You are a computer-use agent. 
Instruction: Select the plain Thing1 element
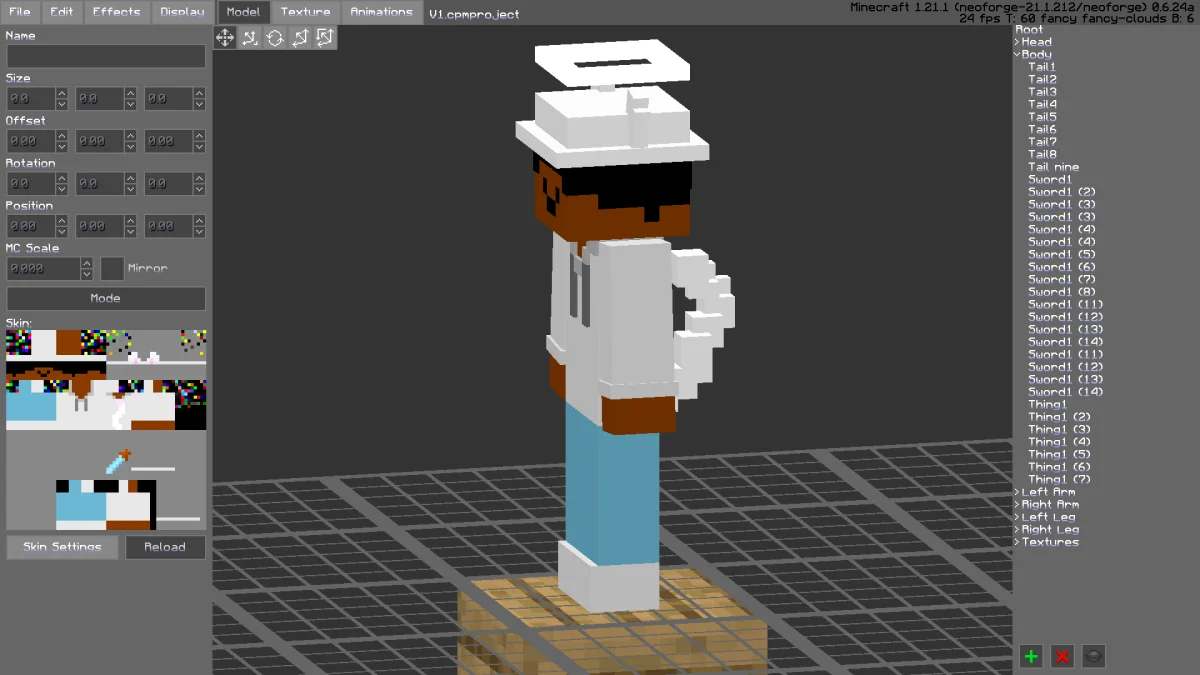click(x=1048, y=405)
